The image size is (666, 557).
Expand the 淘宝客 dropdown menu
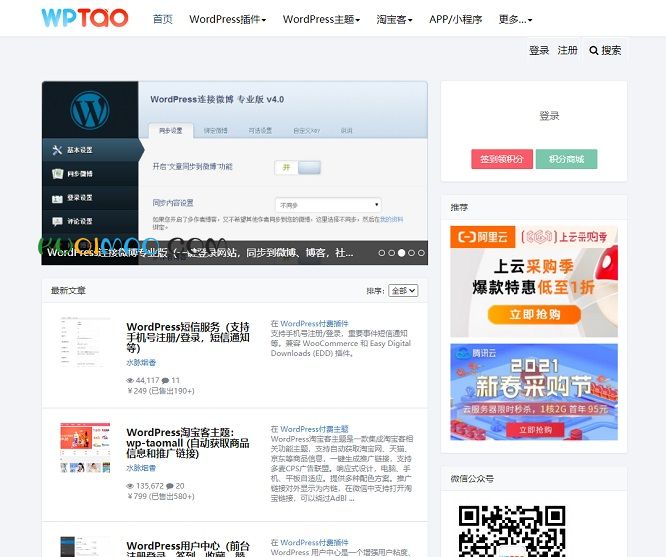[394, 19]
